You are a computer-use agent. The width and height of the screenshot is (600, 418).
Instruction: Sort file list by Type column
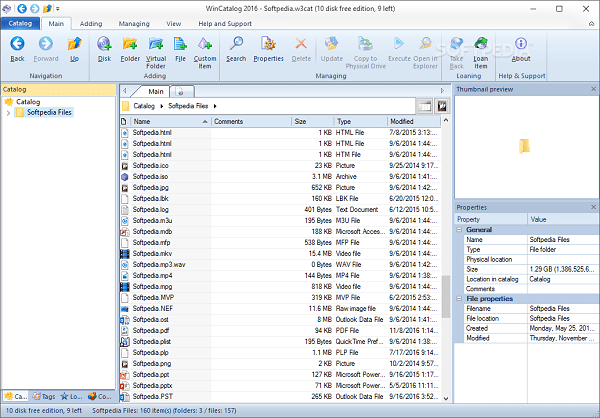[360, 121]
